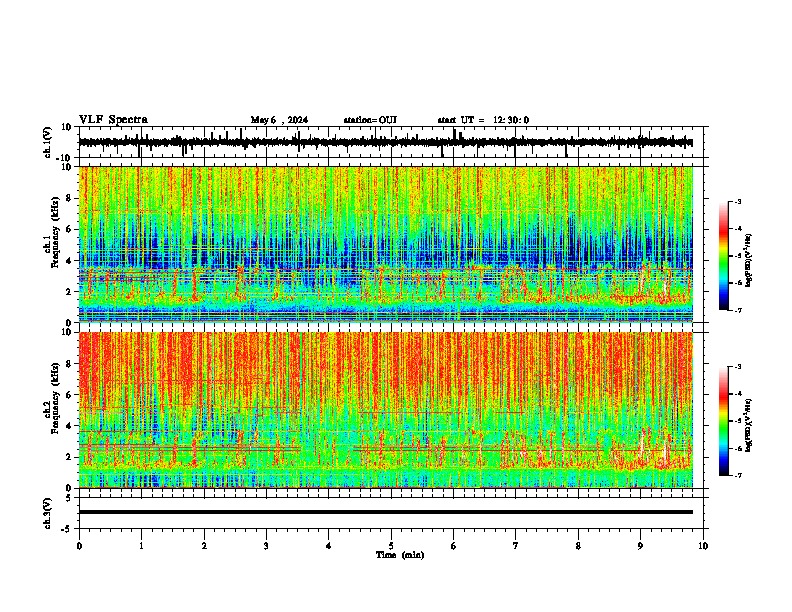Click the "2" kHz tick on ch.1 spectrogram
The width and height of the screenshot is (792, 612).
click(x=70, y=291)
